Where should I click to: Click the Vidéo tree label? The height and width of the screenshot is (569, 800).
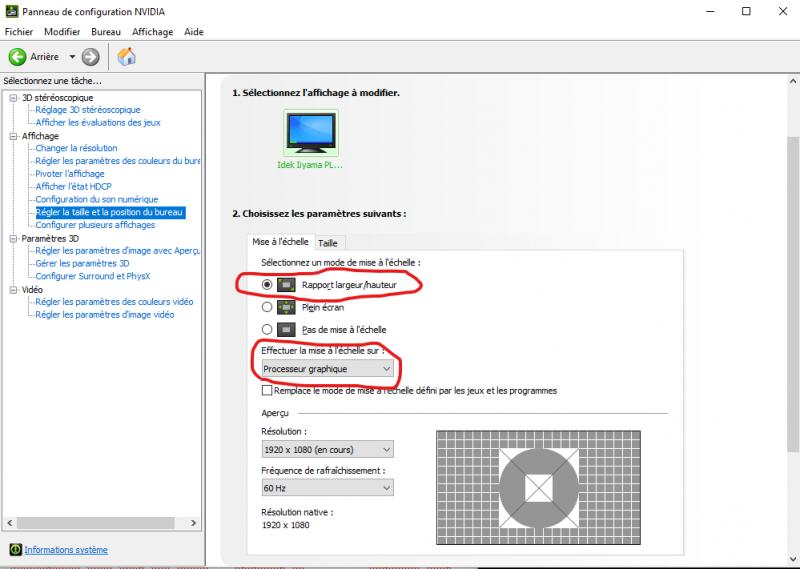click(32, 290)
